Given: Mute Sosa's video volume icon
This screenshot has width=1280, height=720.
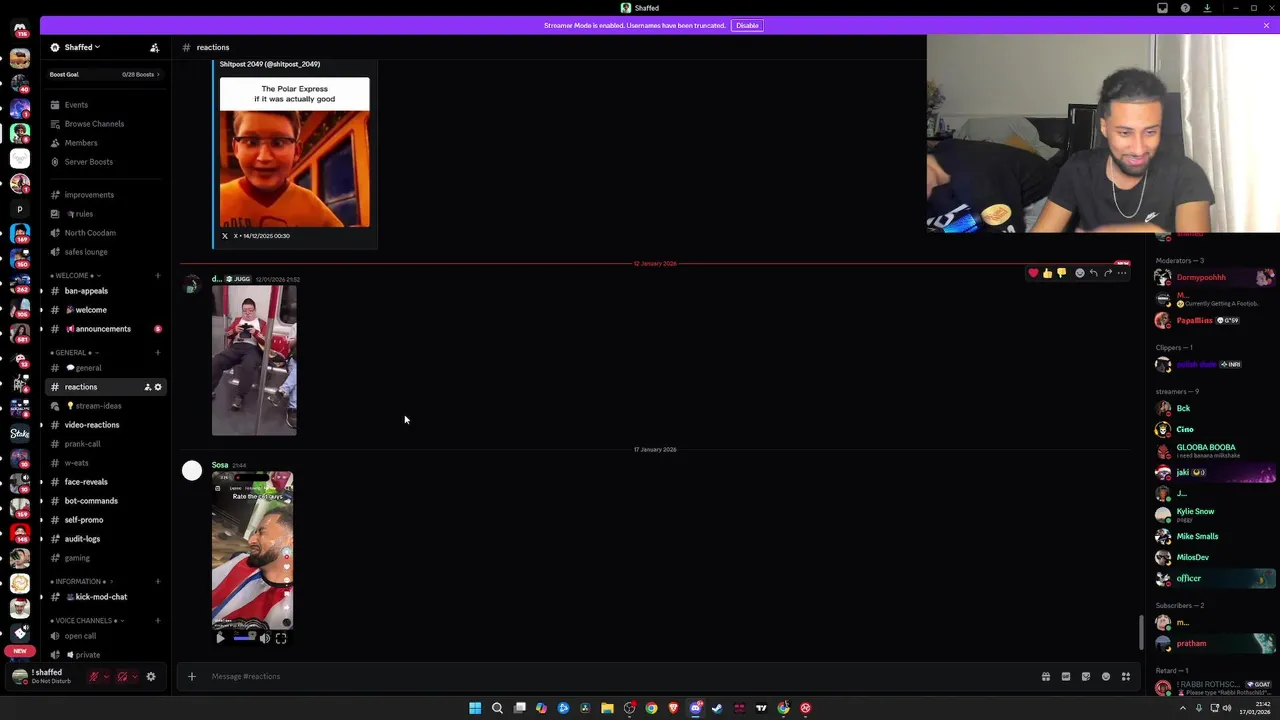Looking at the screenshot, I should (265, 638).
